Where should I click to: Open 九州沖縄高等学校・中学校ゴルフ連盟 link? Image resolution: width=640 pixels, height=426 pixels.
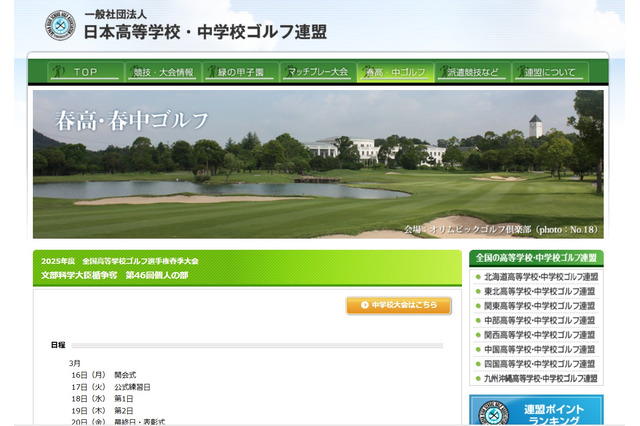pos(540,379)
